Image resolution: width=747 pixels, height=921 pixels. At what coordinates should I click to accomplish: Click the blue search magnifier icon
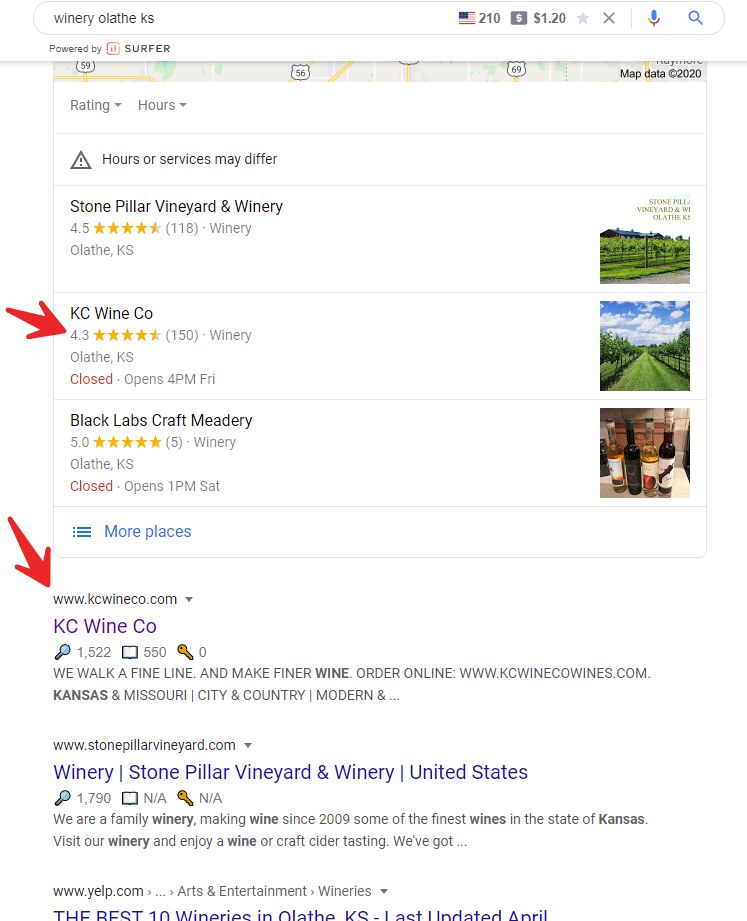point(695,18)
